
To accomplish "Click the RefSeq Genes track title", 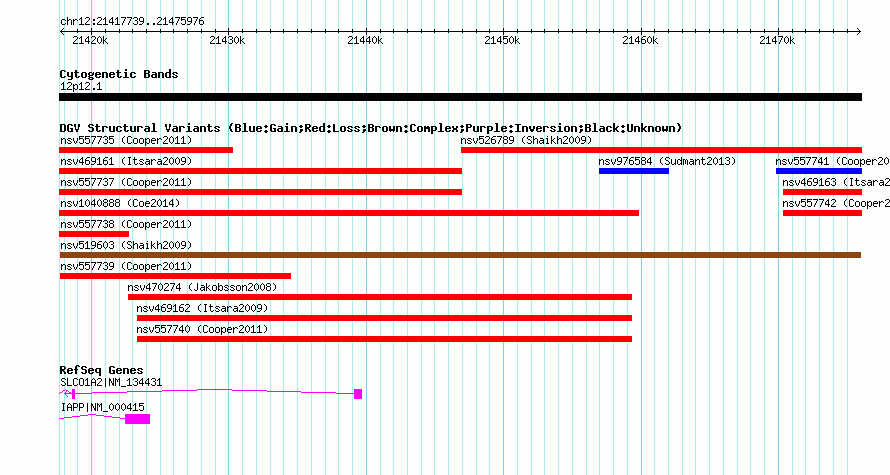I will [101, 370].
